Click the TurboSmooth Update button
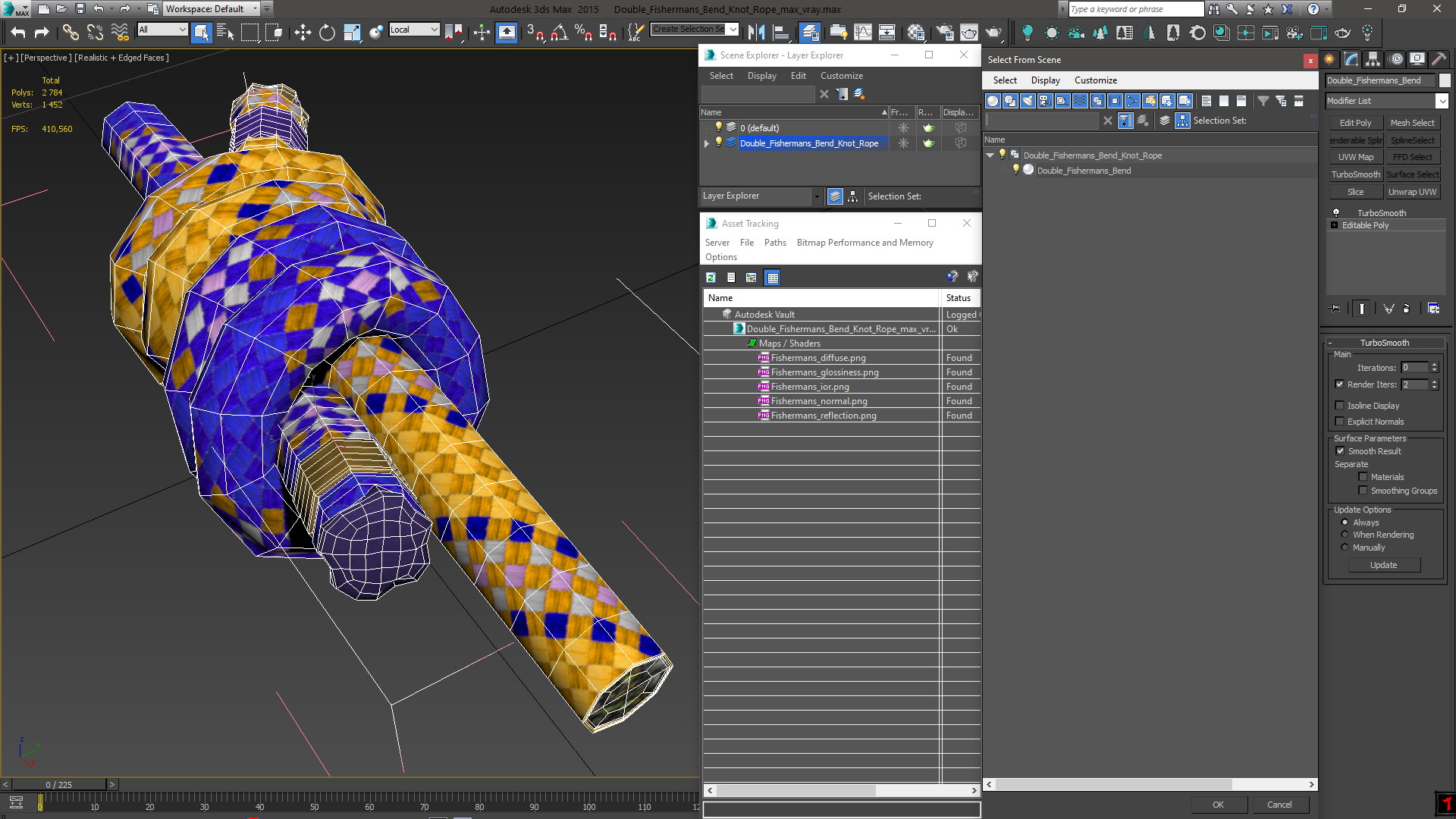The image size is (1456, 819). point(1383,565)
